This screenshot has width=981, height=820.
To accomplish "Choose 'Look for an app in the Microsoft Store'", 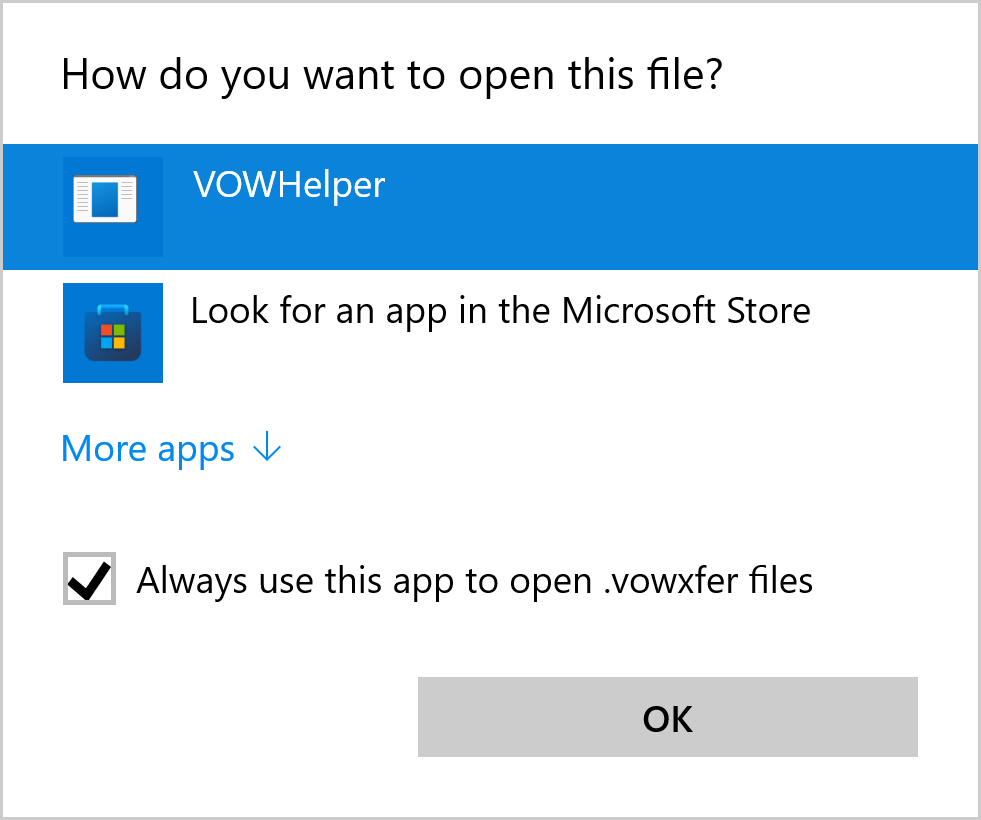I will tap(500, 311).
